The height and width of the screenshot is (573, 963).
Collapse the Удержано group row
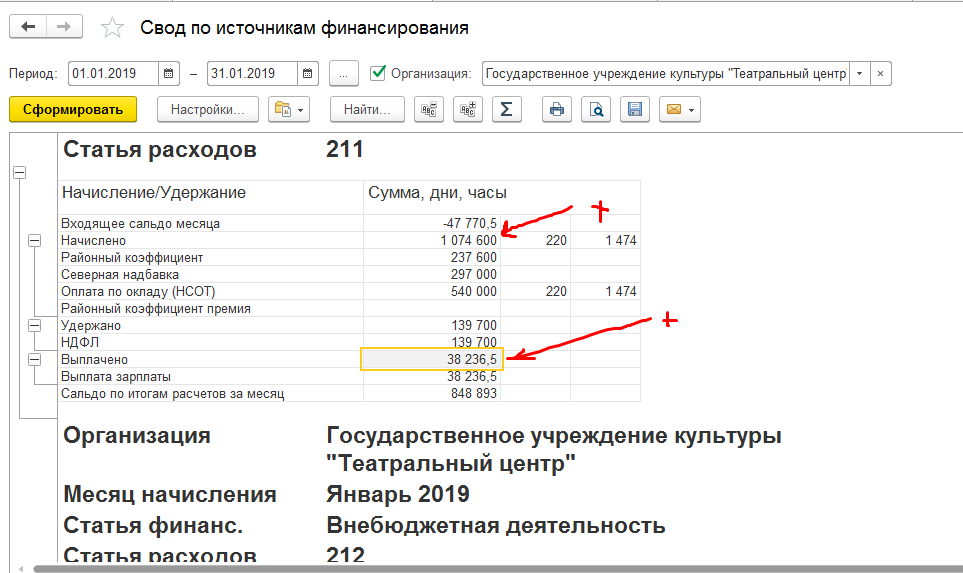pyautogui.click(x=35, y=326)
